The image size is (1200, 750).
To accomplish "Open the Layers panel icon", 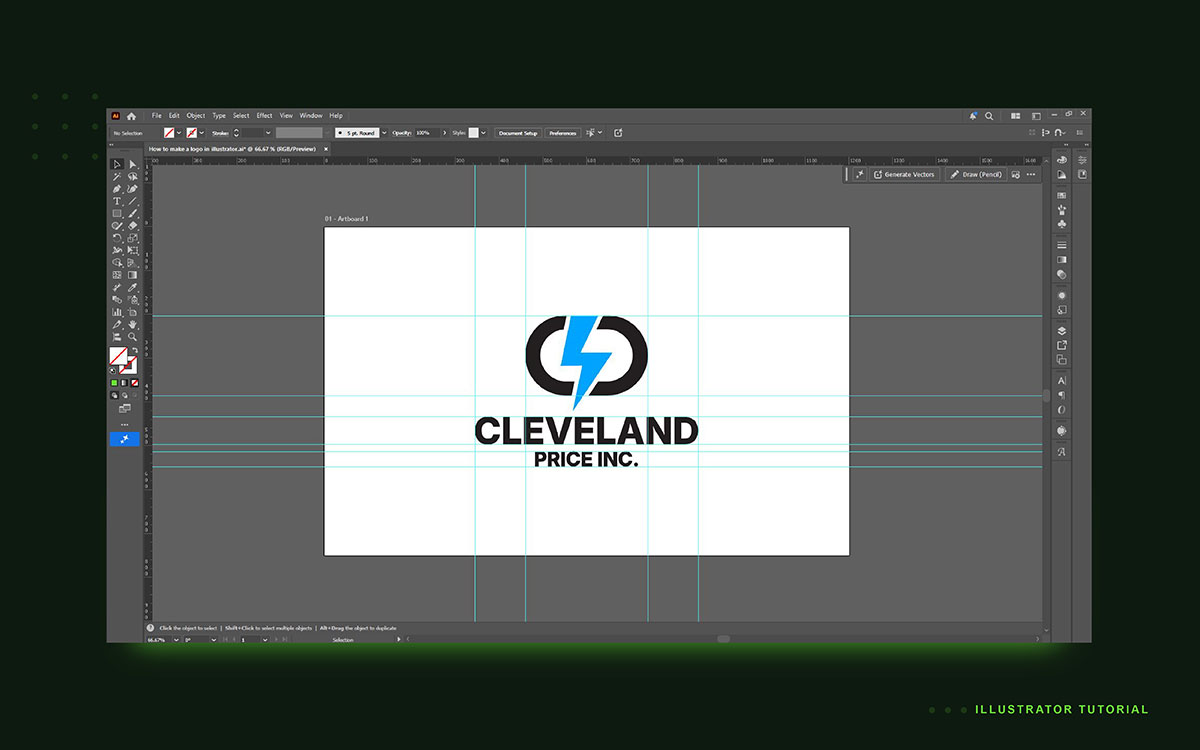I will pyautogui.click(x=1061, y=331).
